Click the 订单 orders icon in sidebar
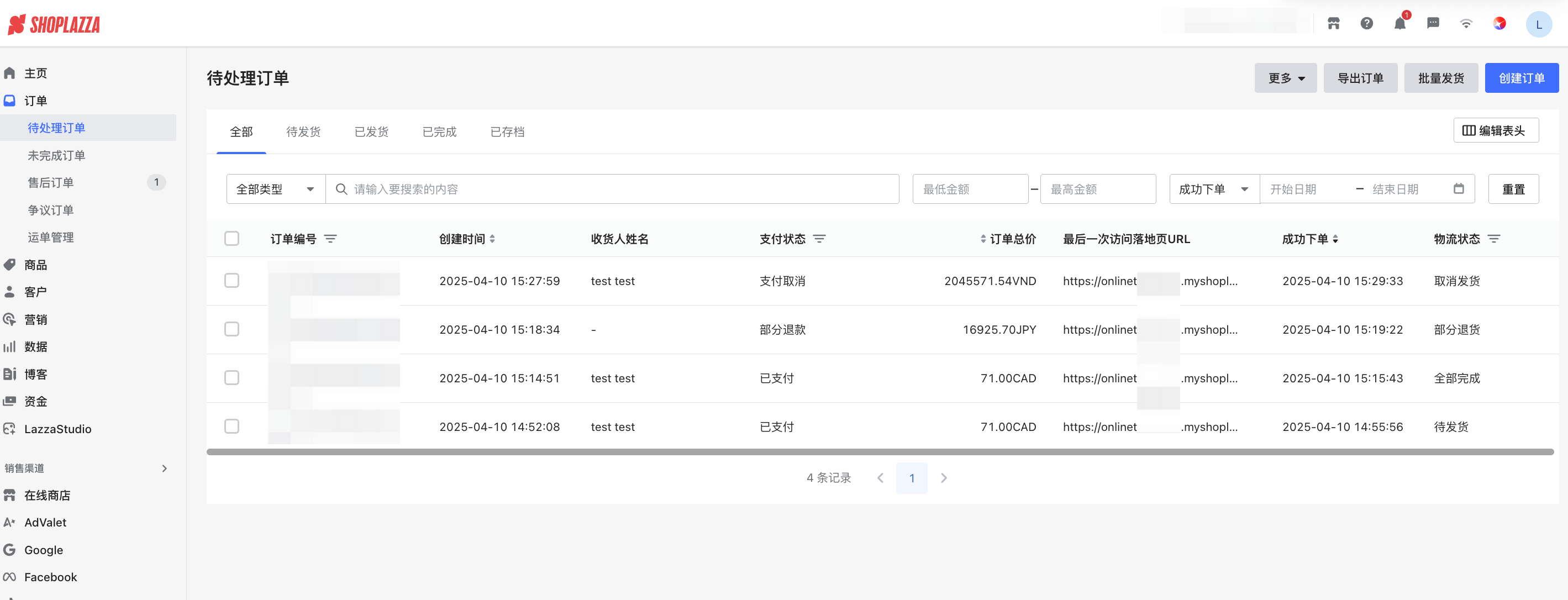1568x600 pixels. click(x=10, y=101)
